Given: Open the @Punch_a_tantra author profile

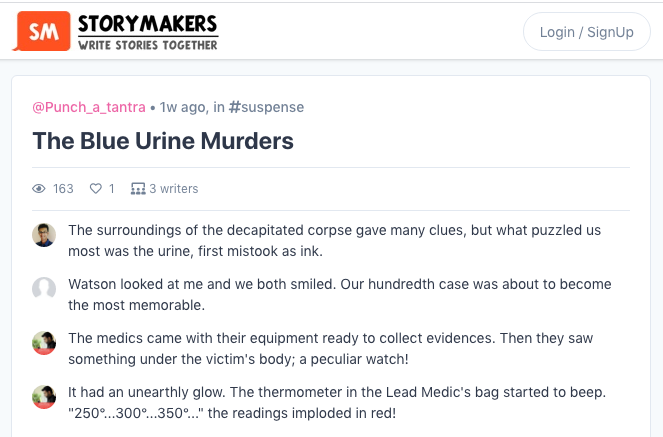Looking at the screenshot, I should tap(89, 107).
